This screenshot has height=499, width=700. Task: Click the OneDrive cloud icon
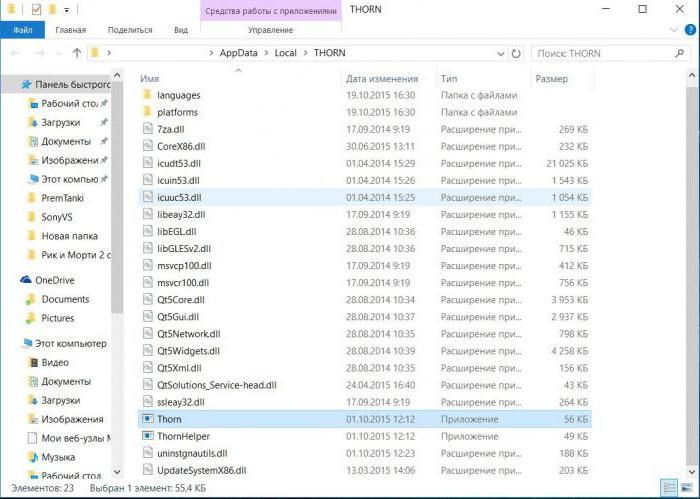26,280
